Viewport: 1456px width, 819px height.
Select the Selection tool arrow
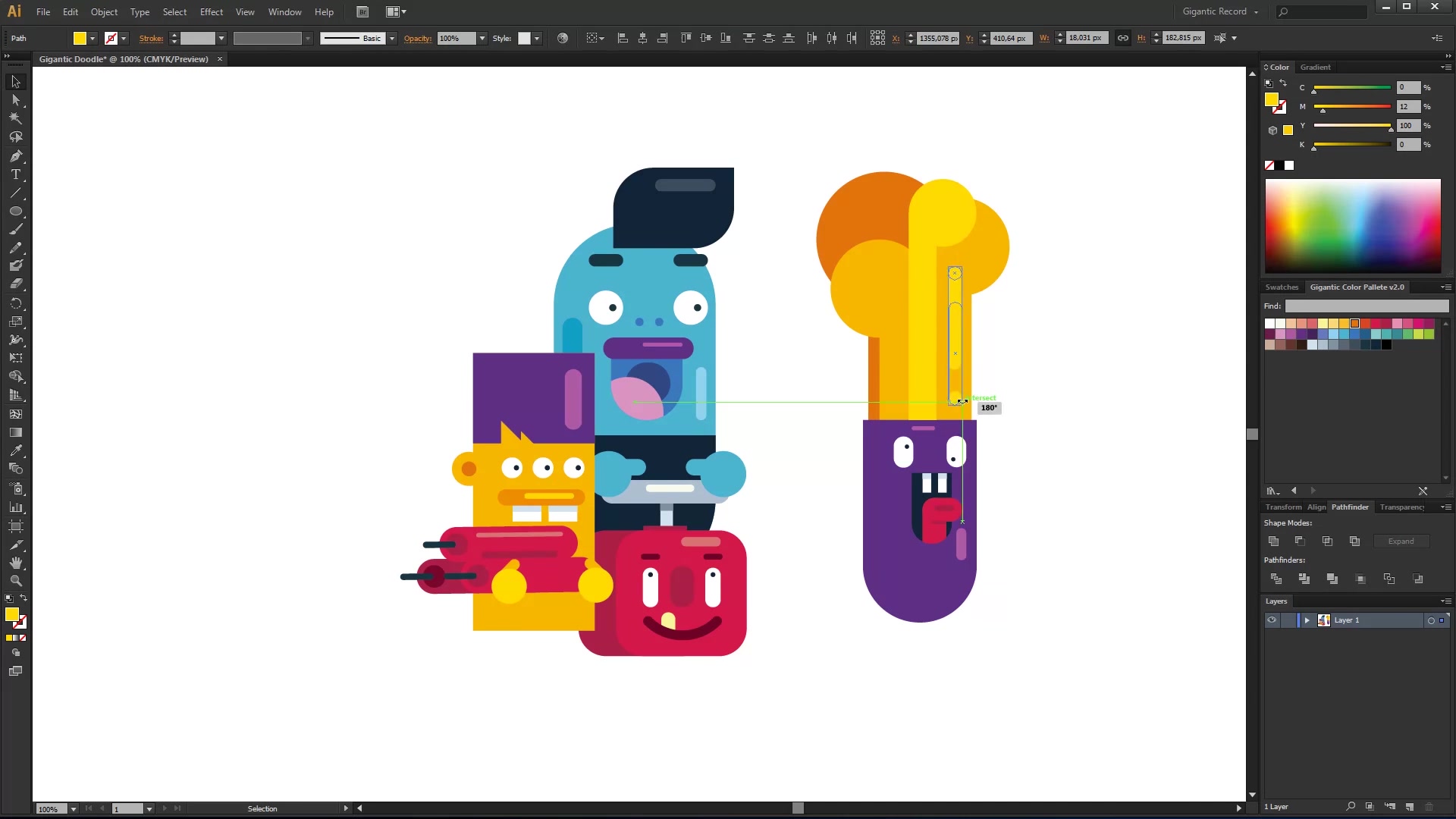(15, 82)
